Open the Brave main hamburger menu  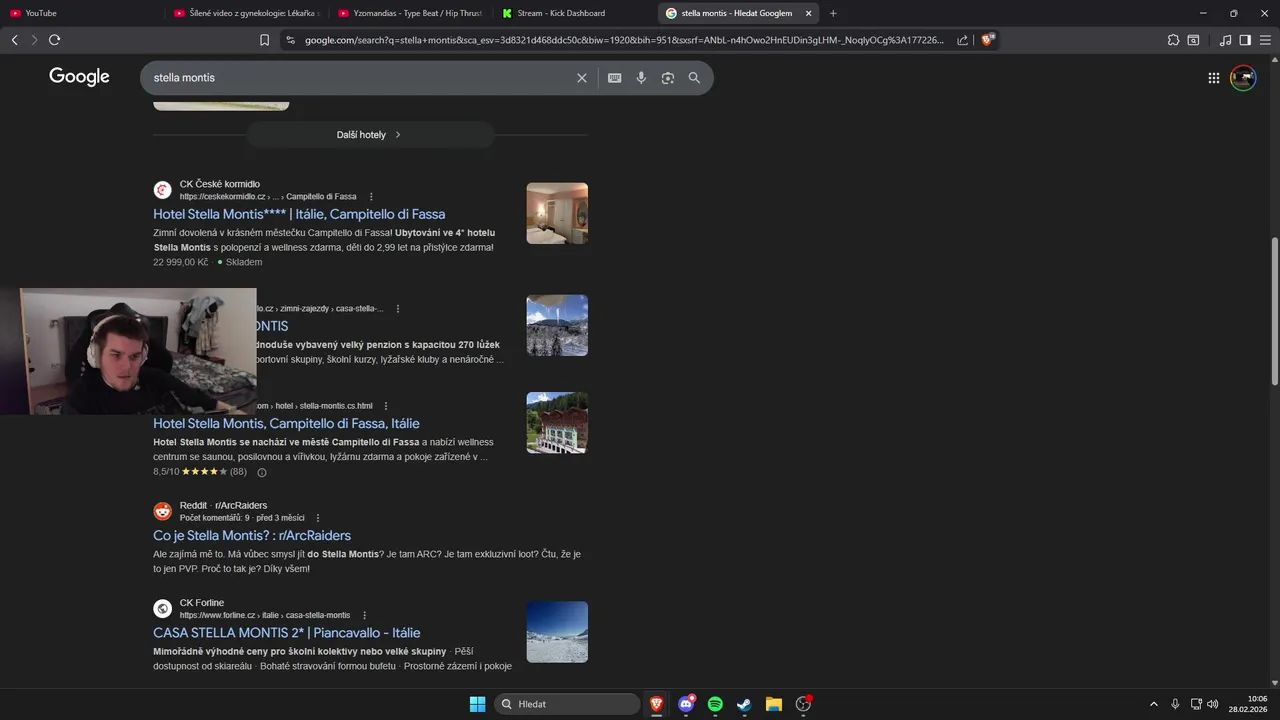click(1265, 40)
